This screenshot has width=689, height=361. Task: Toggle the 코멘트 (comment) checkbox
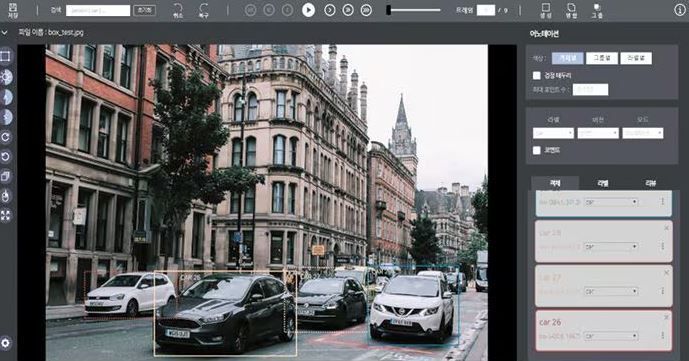[x=537, y=150]
